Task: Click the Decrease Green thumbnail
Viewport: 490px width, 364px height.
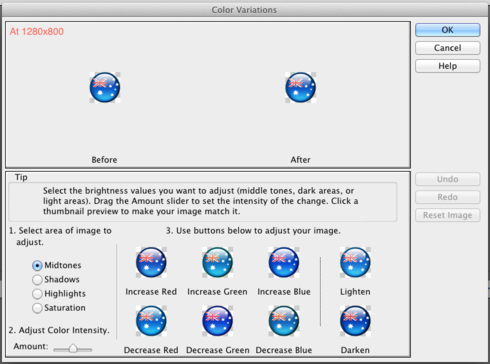Action: click(x=217, y=321)
